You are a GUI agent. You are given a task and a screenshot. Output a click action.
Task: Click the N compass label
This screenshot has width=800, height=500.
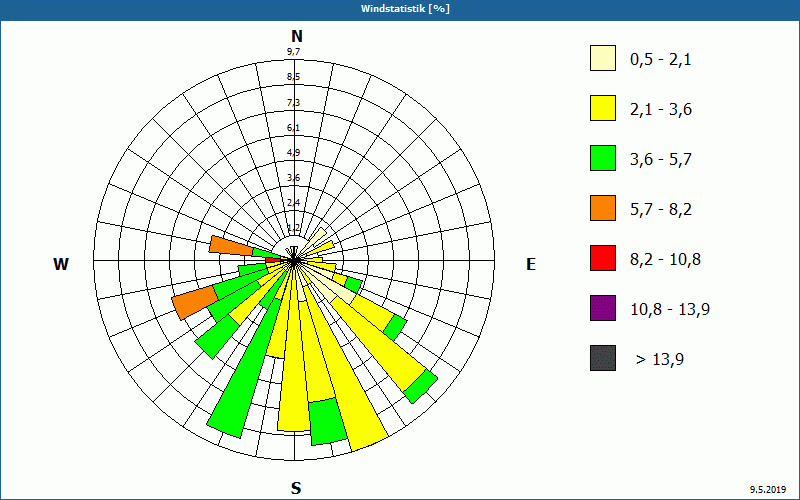pos(296,36)
